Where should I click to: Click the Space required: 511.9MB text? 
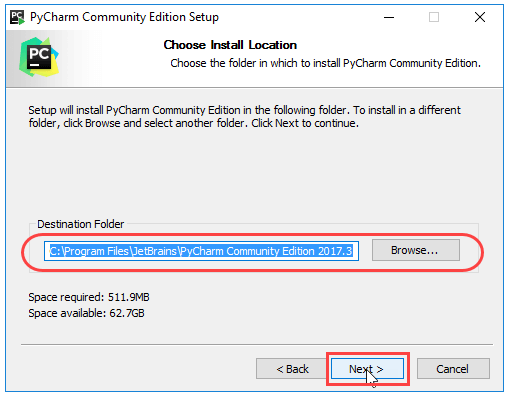pos(89,297)
